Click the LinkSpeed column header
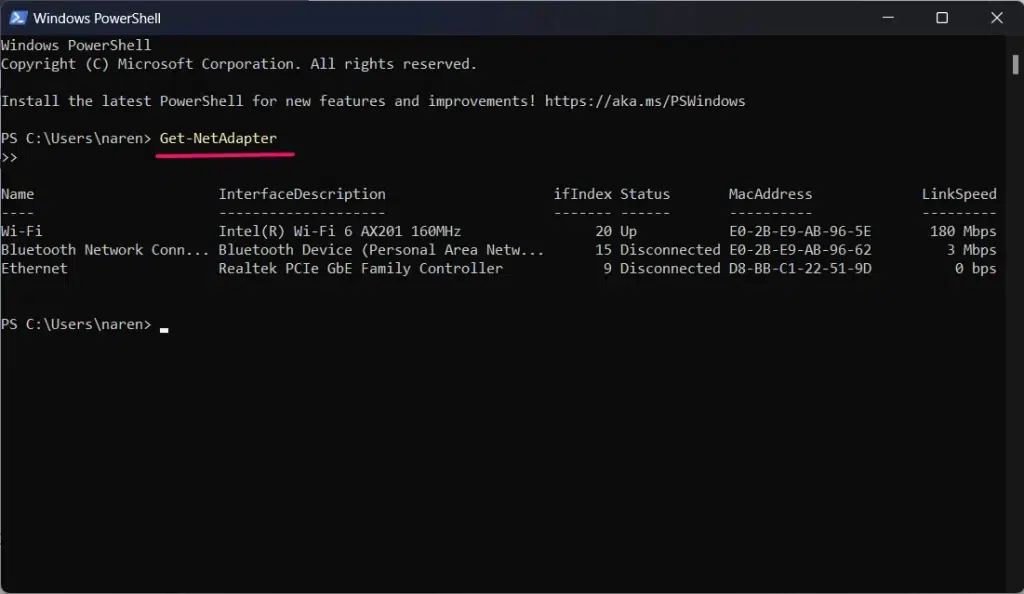 [x=959, y=194]
